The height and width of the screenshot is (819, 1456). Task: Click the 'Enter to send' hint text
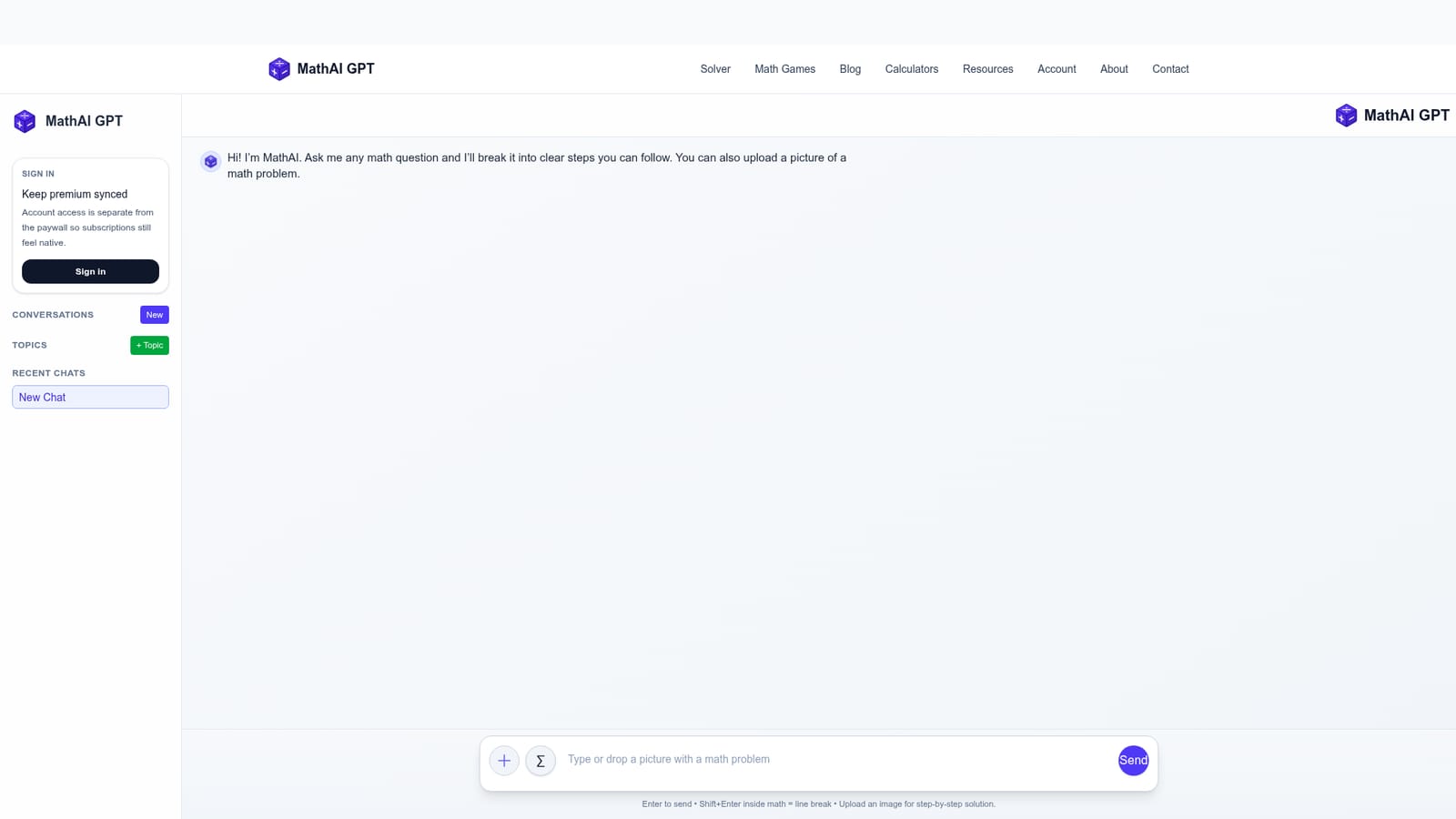(x=818, y=804)
